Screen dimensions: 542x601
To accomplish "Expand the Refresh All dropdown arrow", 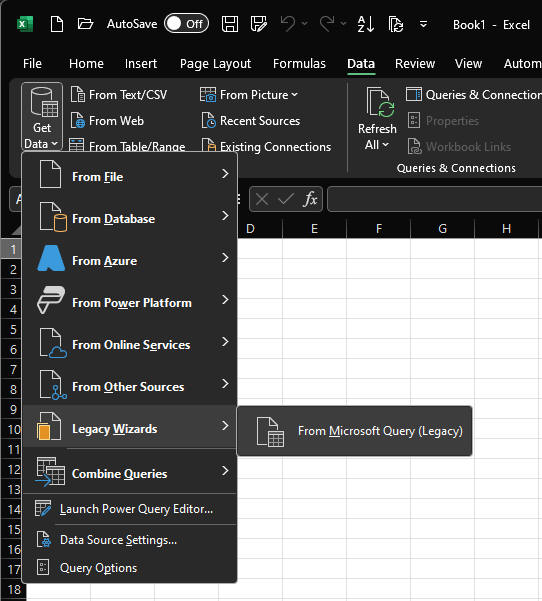I will pos(386,145).
